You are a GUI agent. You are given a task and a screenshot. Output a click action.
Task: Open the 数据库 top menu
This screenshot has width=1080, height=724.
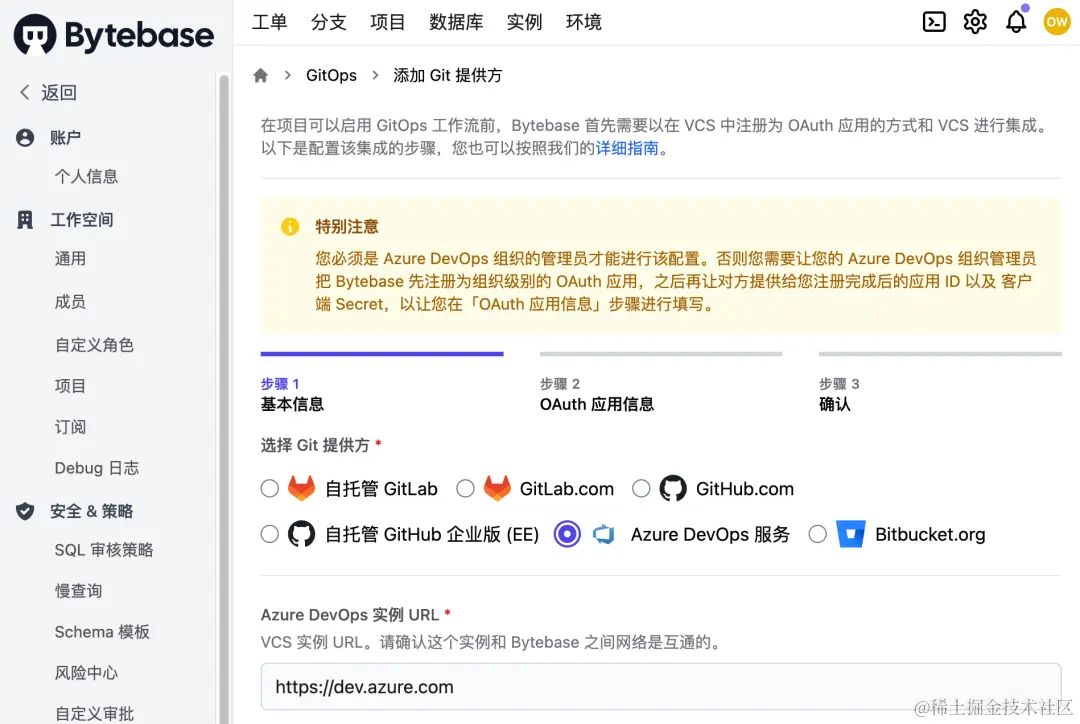(x=456, y=22)
